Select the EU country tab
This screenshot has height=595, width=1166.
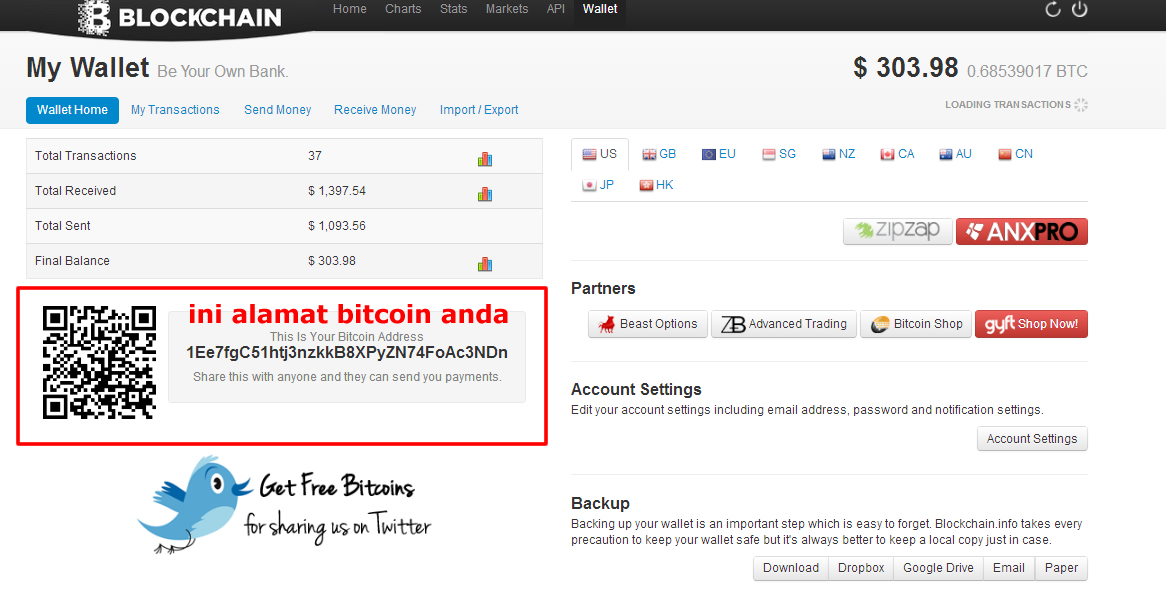[x=718, y=154]
